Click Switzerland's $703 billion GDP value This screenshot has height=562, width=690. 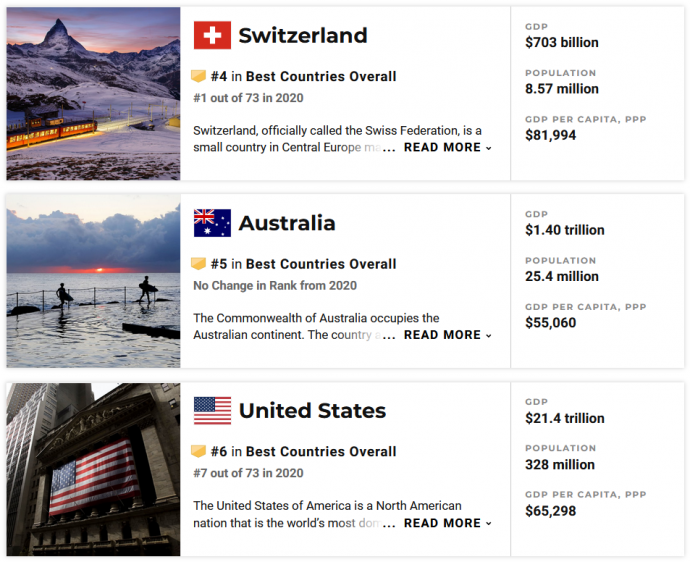pyautogui.click(x=562, y=42)
